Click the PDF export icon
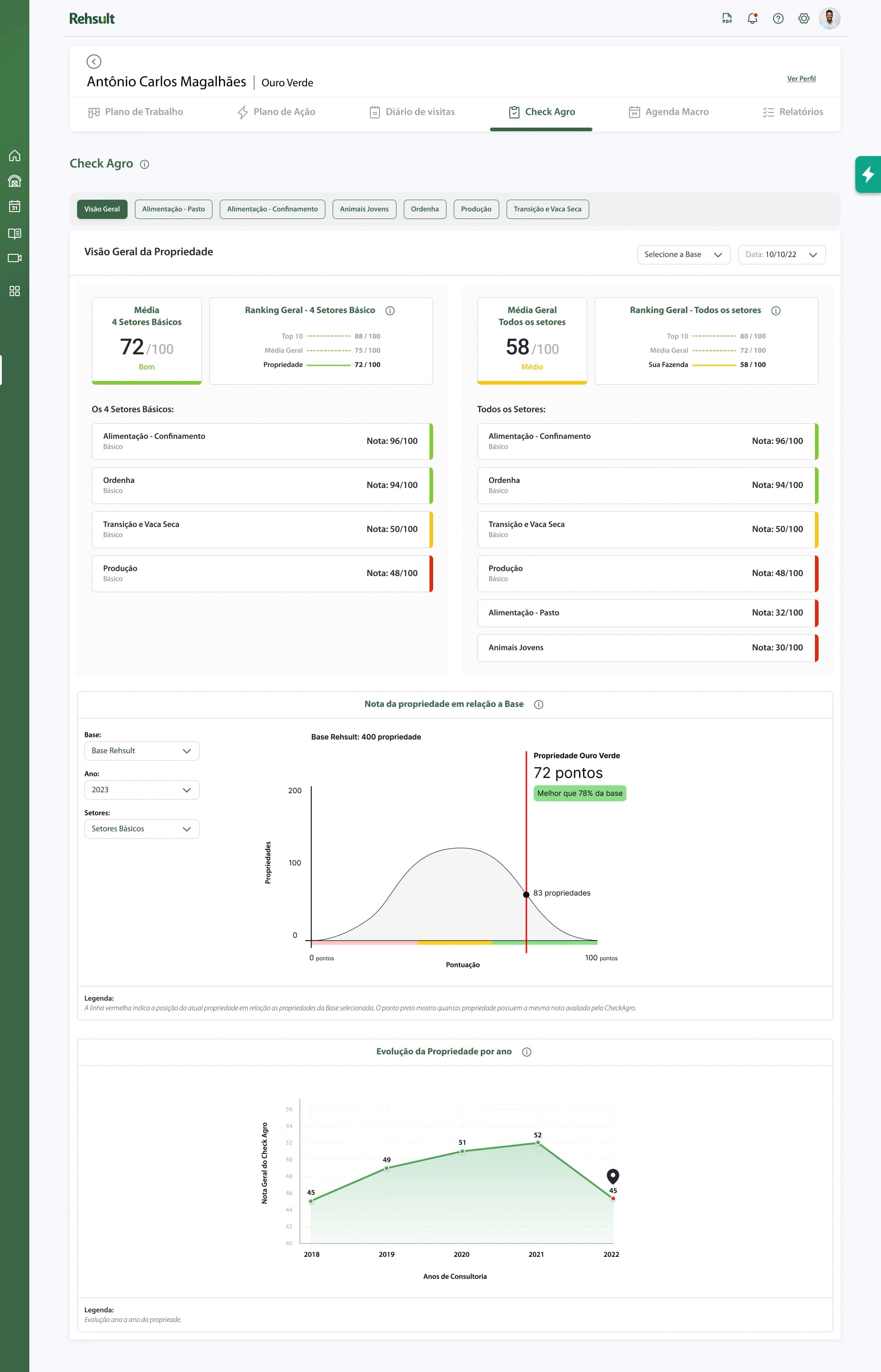 pyautogui.click(x=726, y=18)
